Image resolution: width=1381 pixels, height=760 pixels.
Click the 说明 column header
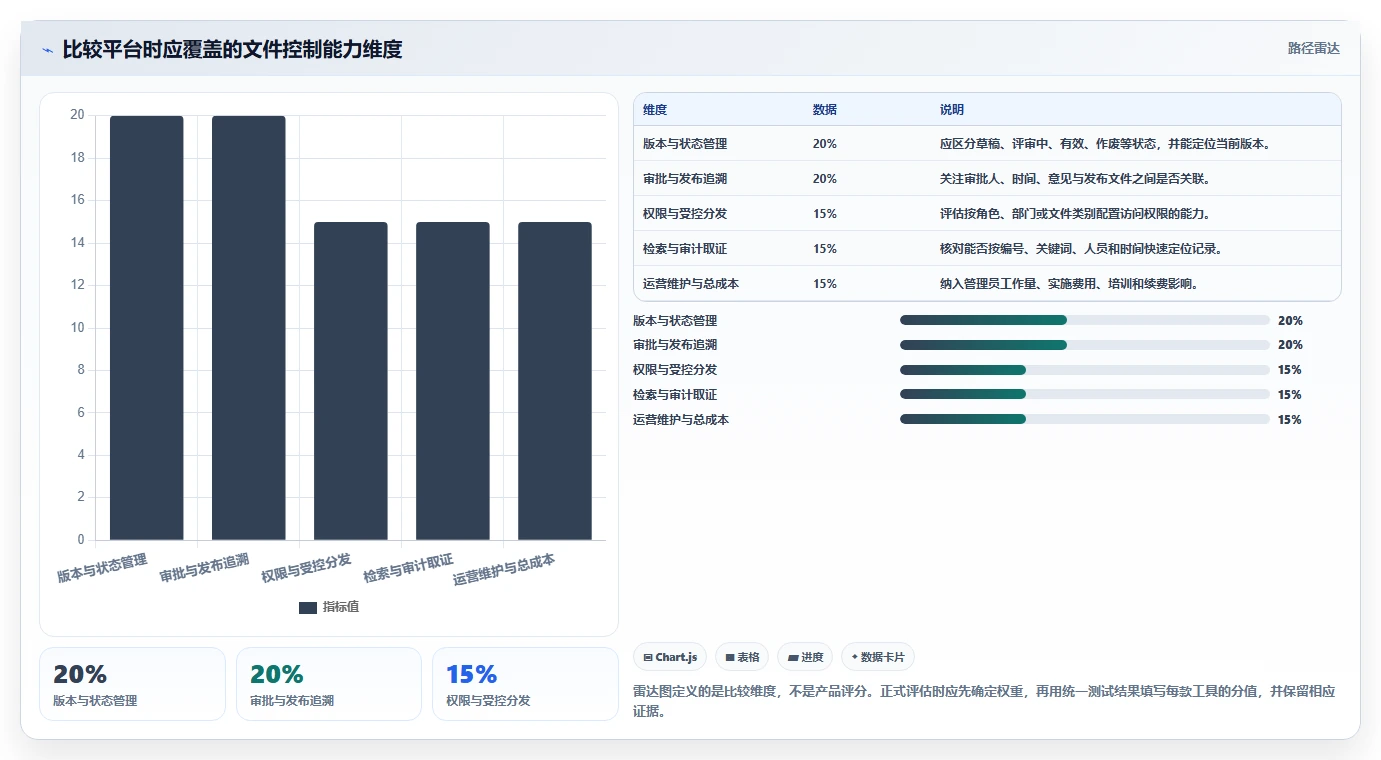coord(952,110)
